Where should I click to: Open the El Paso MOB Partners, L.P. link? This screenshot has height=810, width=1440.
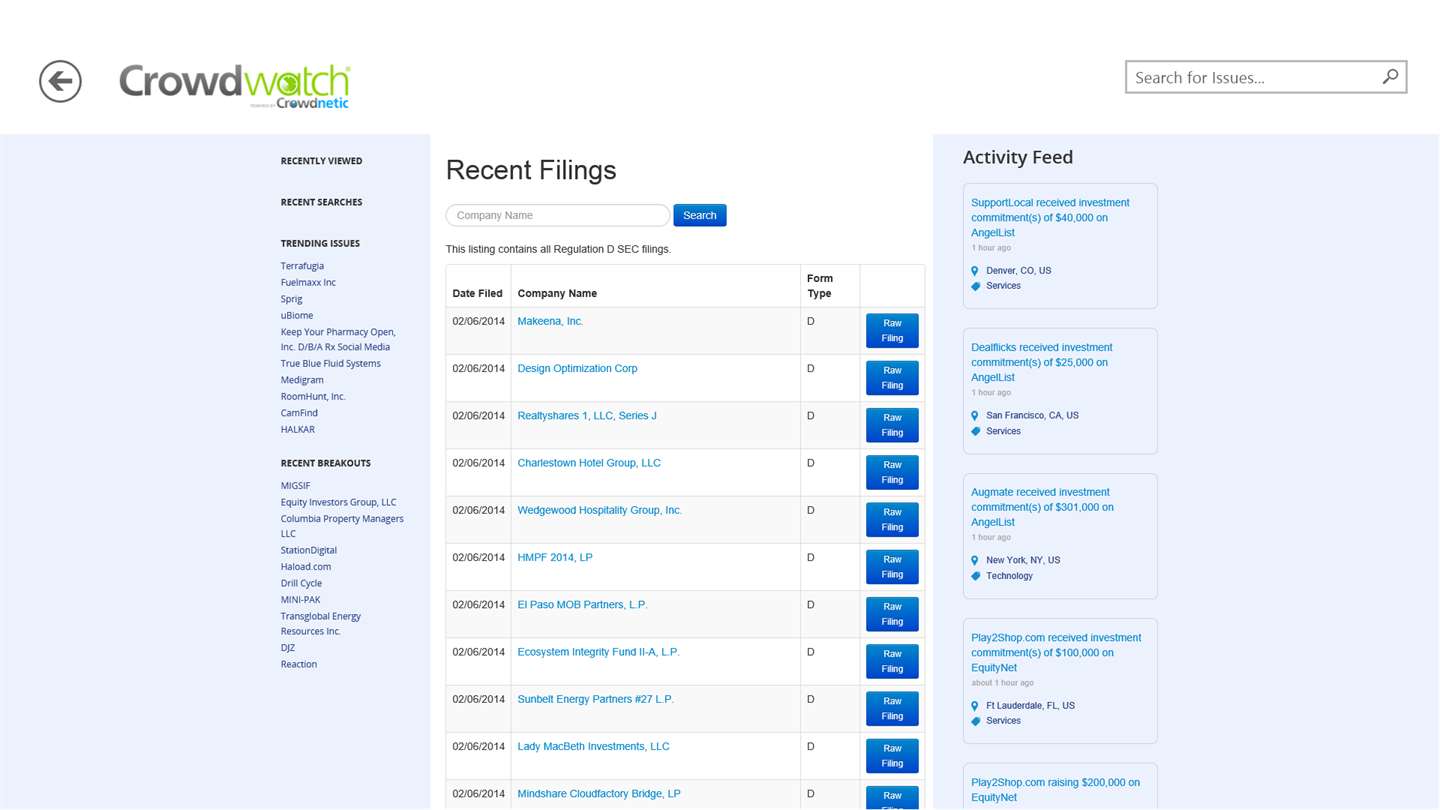(x=582, y=604)
